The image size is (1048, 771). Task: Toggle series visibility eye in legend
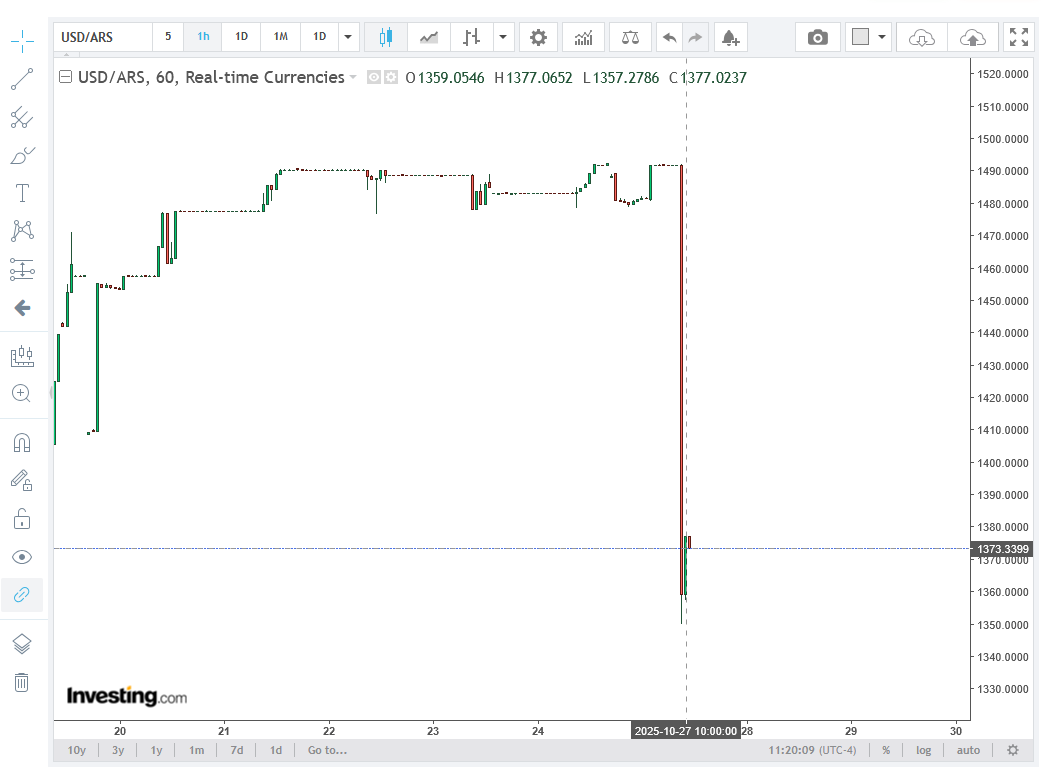(x=374, y=78)
